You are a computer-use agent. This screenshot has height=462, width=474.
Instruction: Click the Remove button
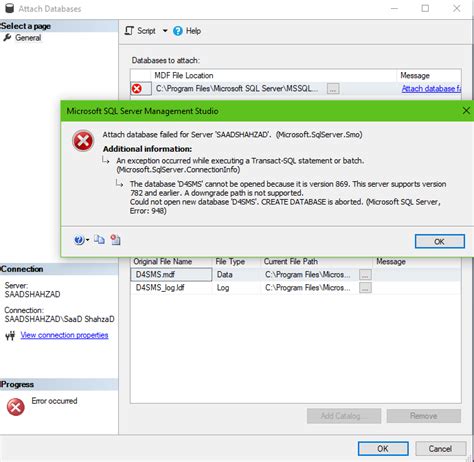pyautogui.click(x=424, y=416)
